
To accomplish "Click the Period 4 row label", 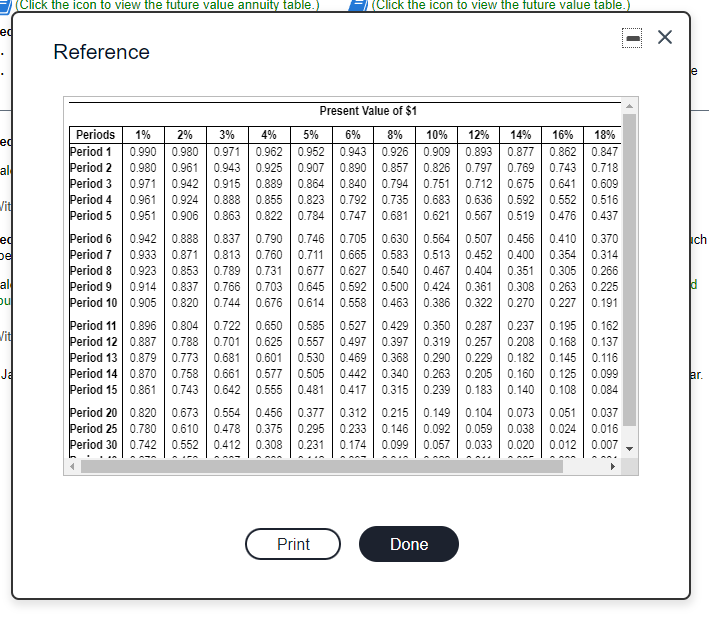I will (x=91, y=199).
